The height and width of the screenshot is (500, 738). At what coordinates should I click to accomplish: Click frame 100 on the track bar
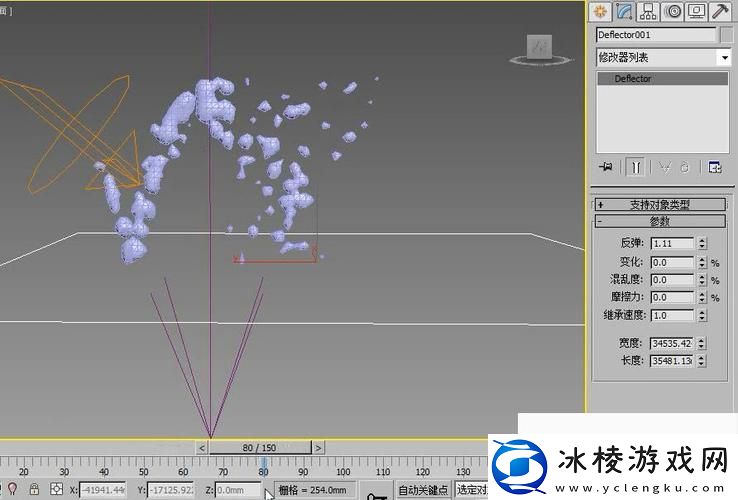343,471
